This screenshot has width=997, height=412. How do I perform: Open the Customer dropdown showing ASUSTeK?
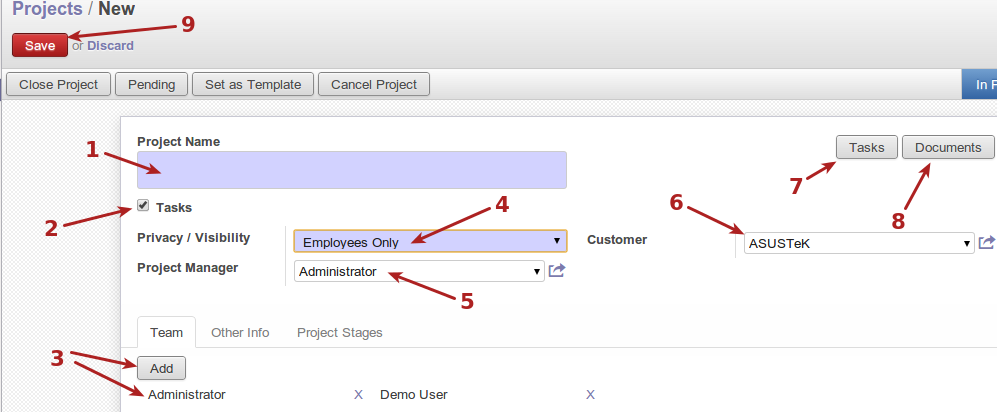(x=858, y=243)
